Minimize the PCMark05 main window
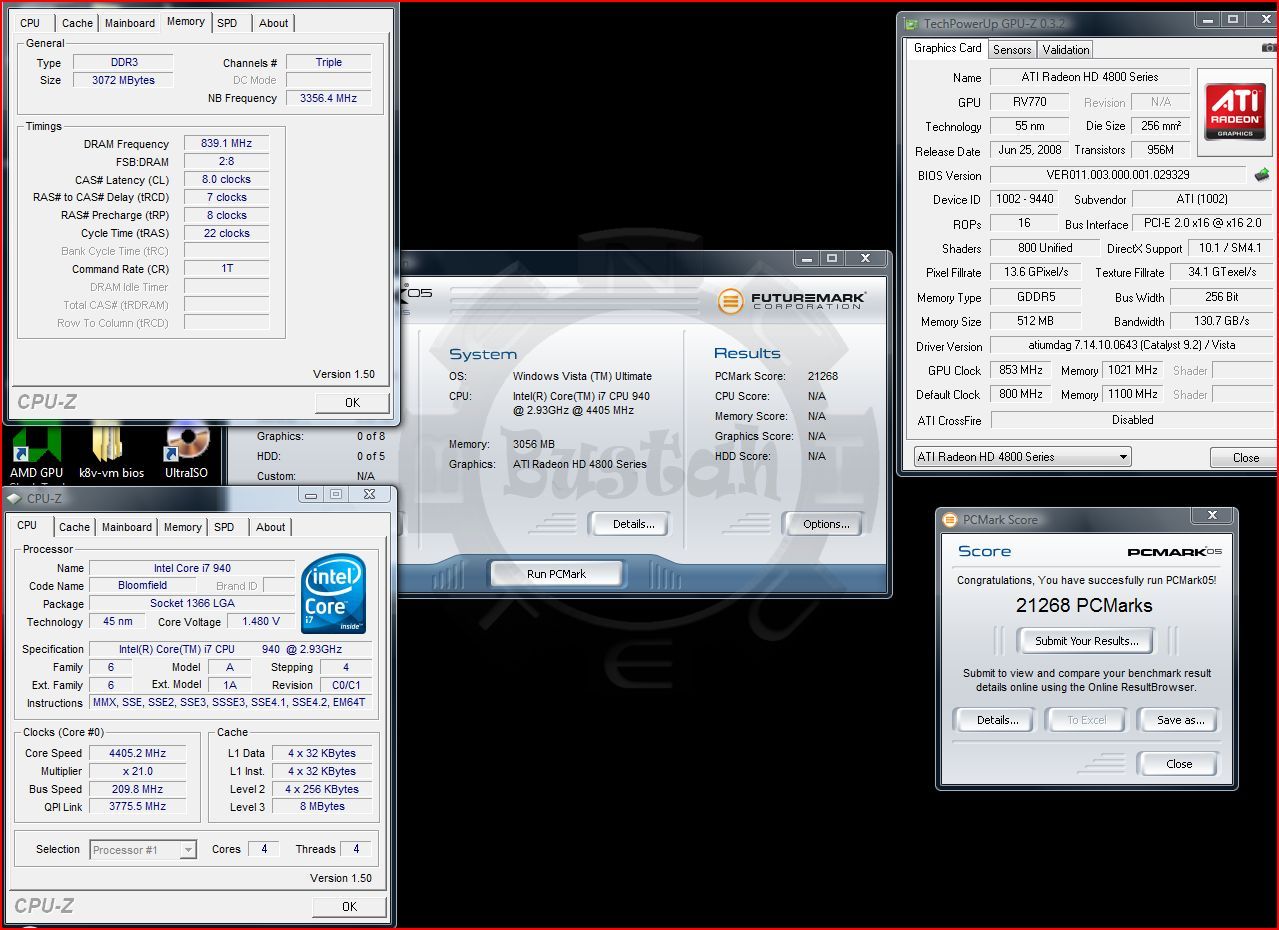The width and height of the screenshot is (1279, 930). [x=808, y=258]
